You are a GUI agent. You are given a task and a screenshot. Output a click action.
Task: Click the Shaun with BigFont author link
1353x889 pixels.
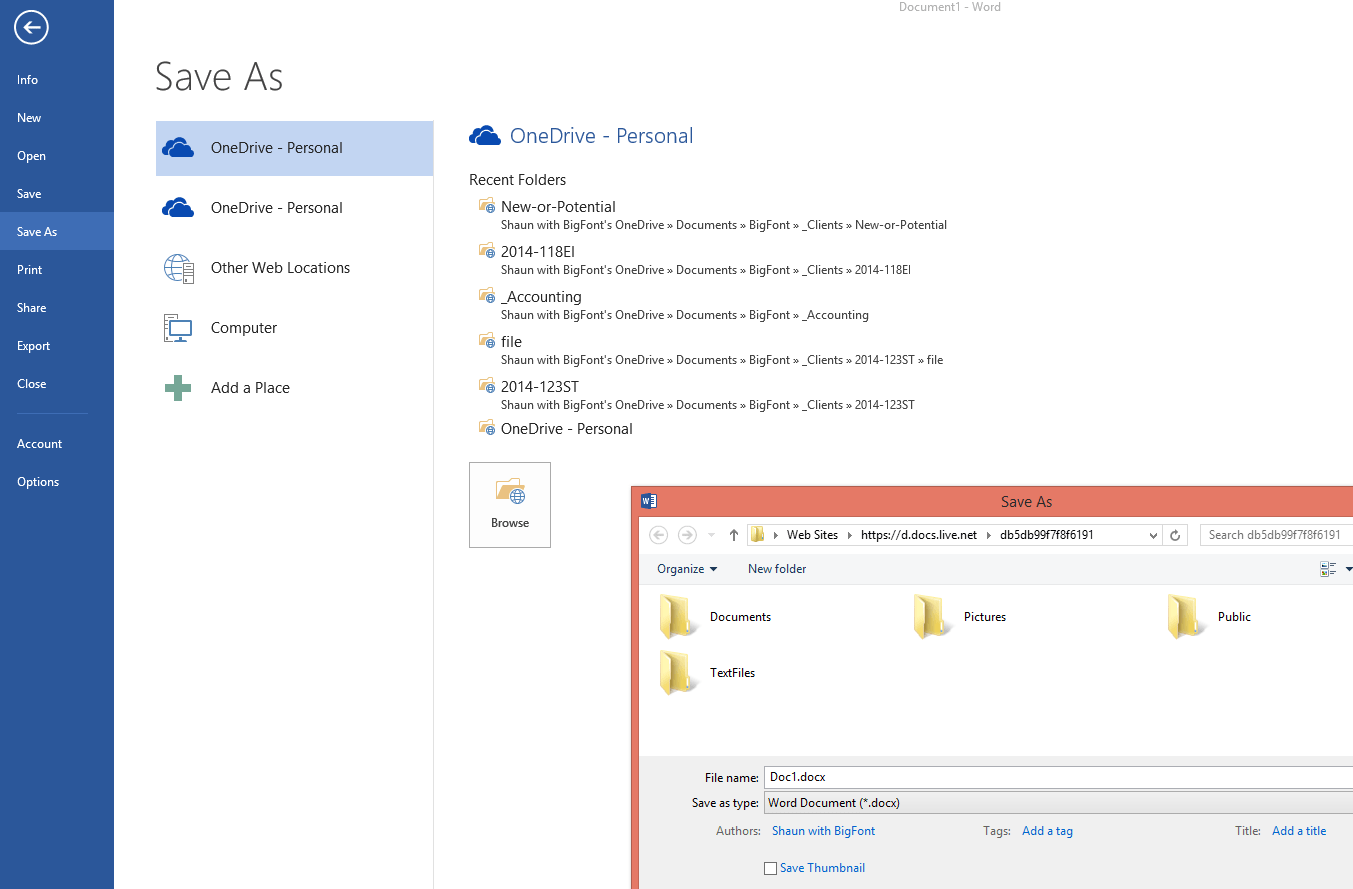click(823, 831)
